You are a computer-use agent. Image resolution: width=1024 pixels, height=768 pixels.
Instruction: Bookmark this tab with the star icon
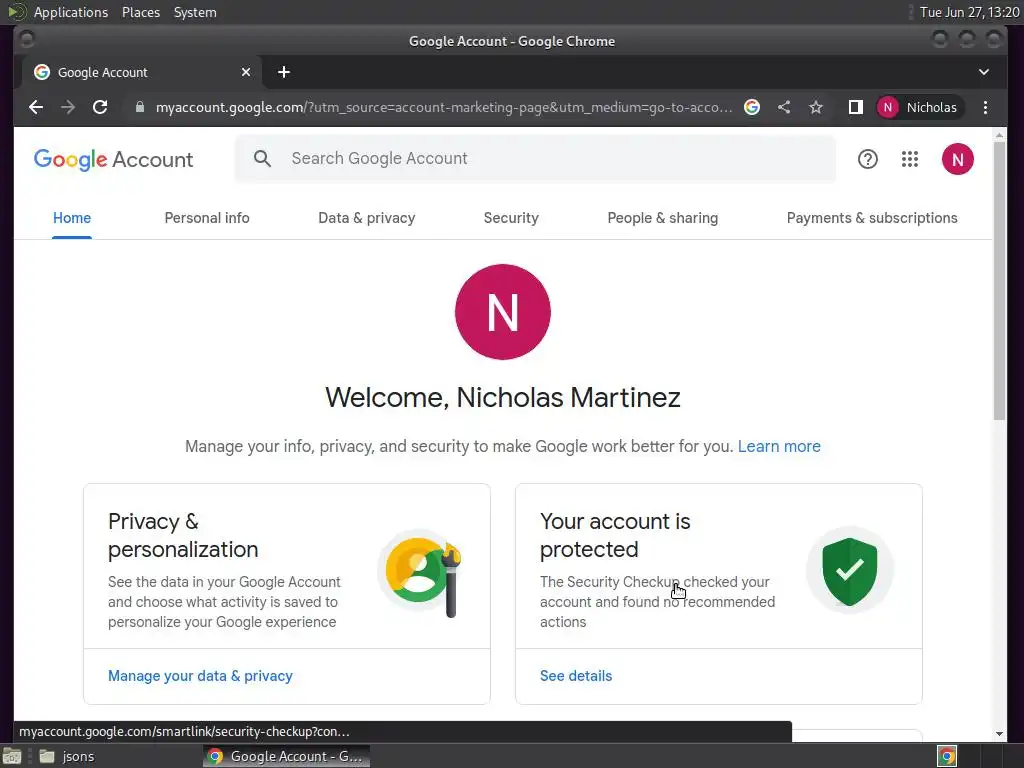(x=816, y=107)
